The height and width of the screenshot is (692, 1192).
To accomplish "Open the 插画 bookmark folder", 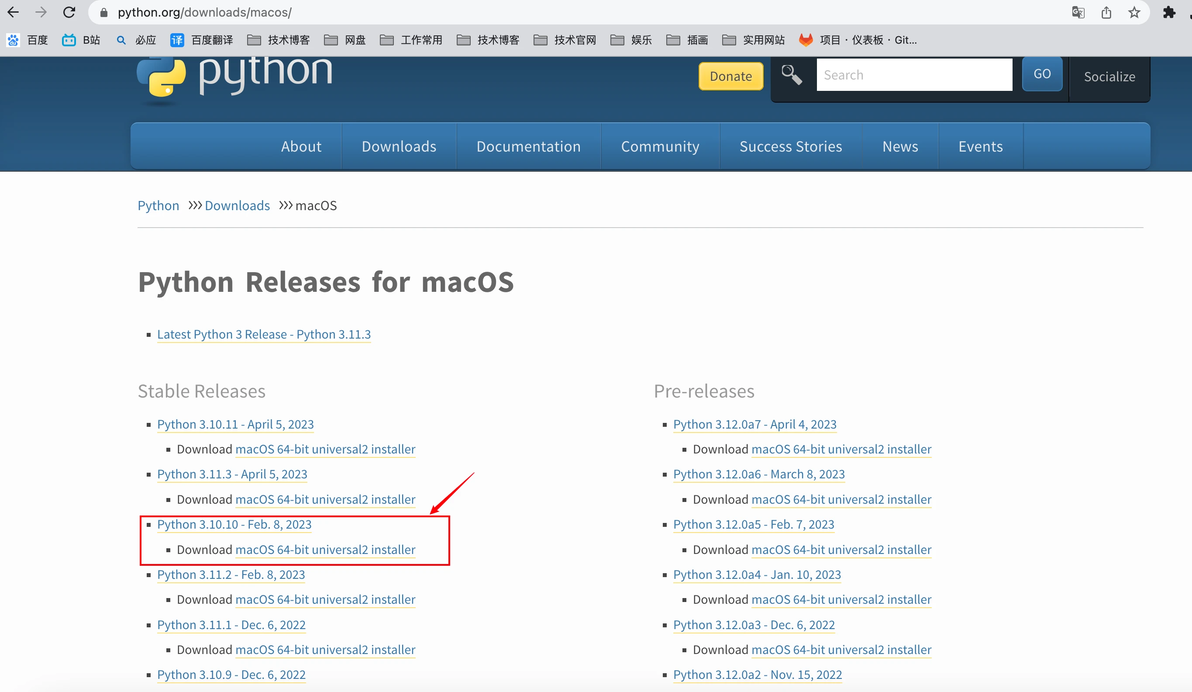I will [x=687, y=40].
